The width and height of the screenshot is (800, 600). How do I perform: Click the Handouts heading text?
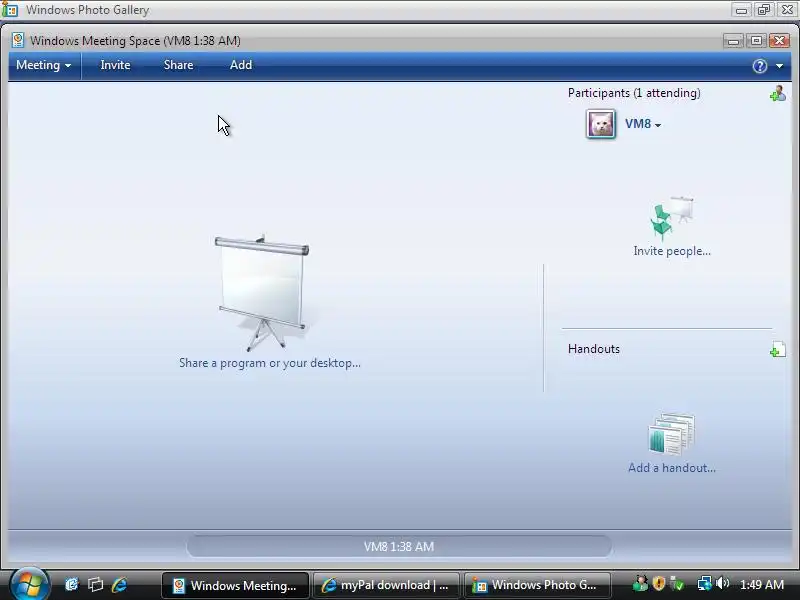click(594, 349)
